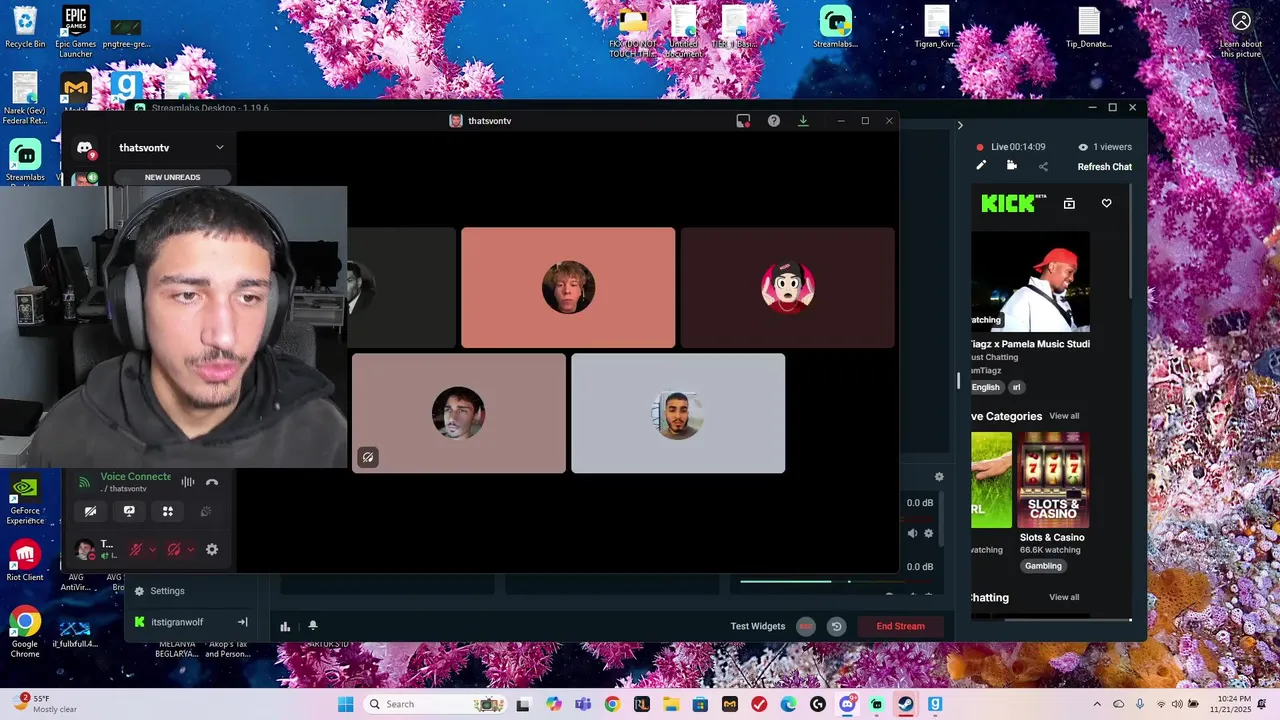Click Test Widgets in Streamlabs
Screen dimensions: 1280x720
tap(757, 626)
